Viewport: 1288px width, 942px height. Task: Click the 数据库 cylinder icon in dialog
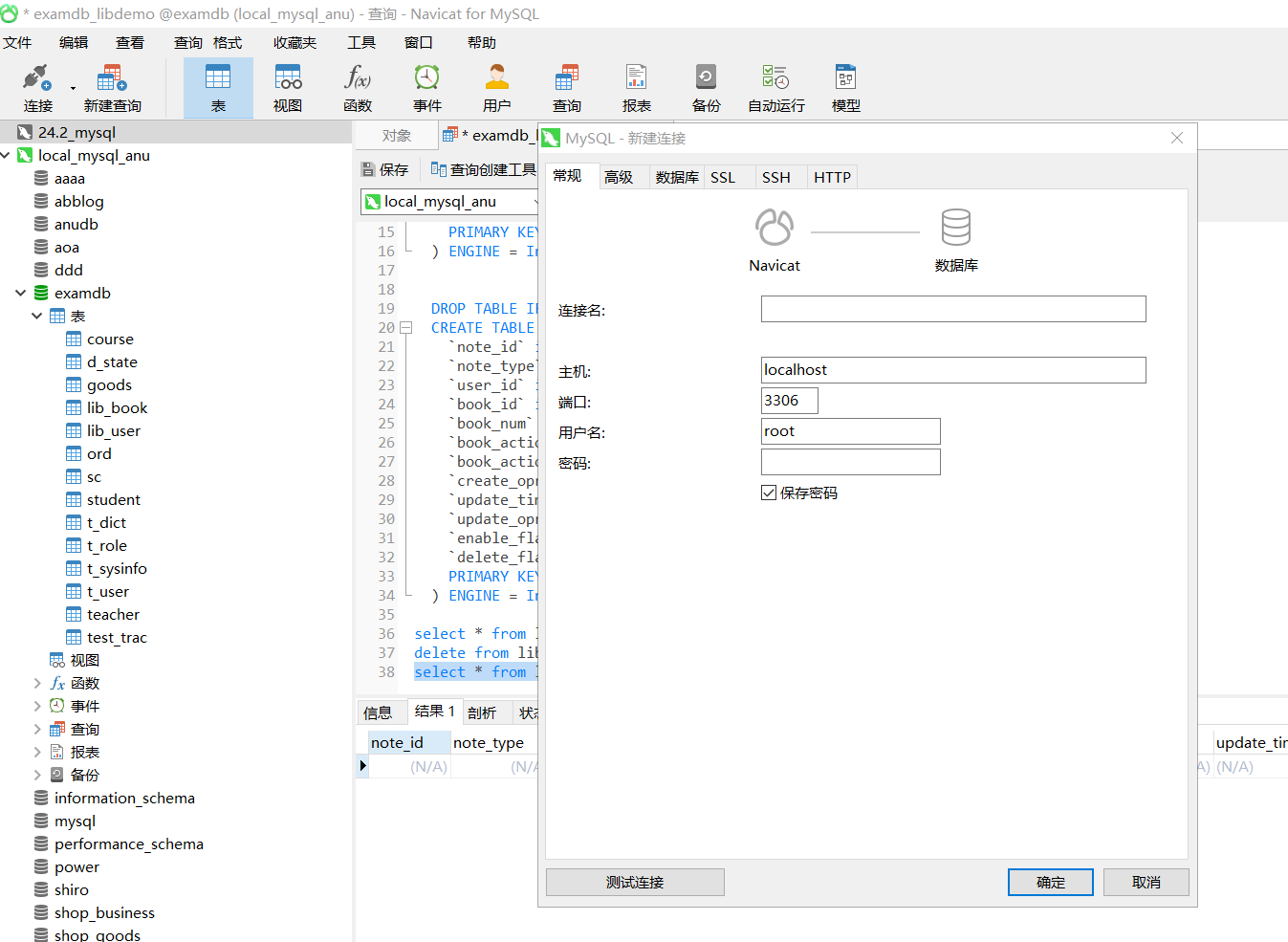956,228
